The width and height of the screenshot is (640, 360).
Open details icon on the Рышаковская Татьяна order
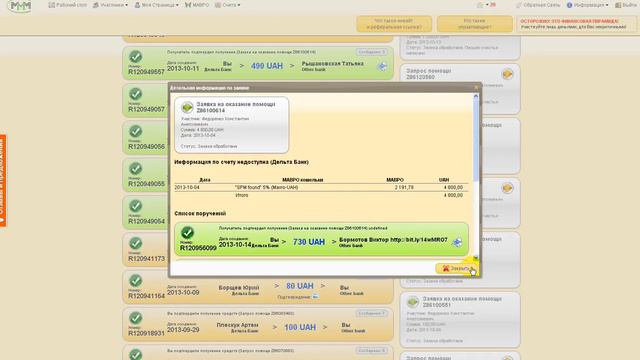pos(382,66)
